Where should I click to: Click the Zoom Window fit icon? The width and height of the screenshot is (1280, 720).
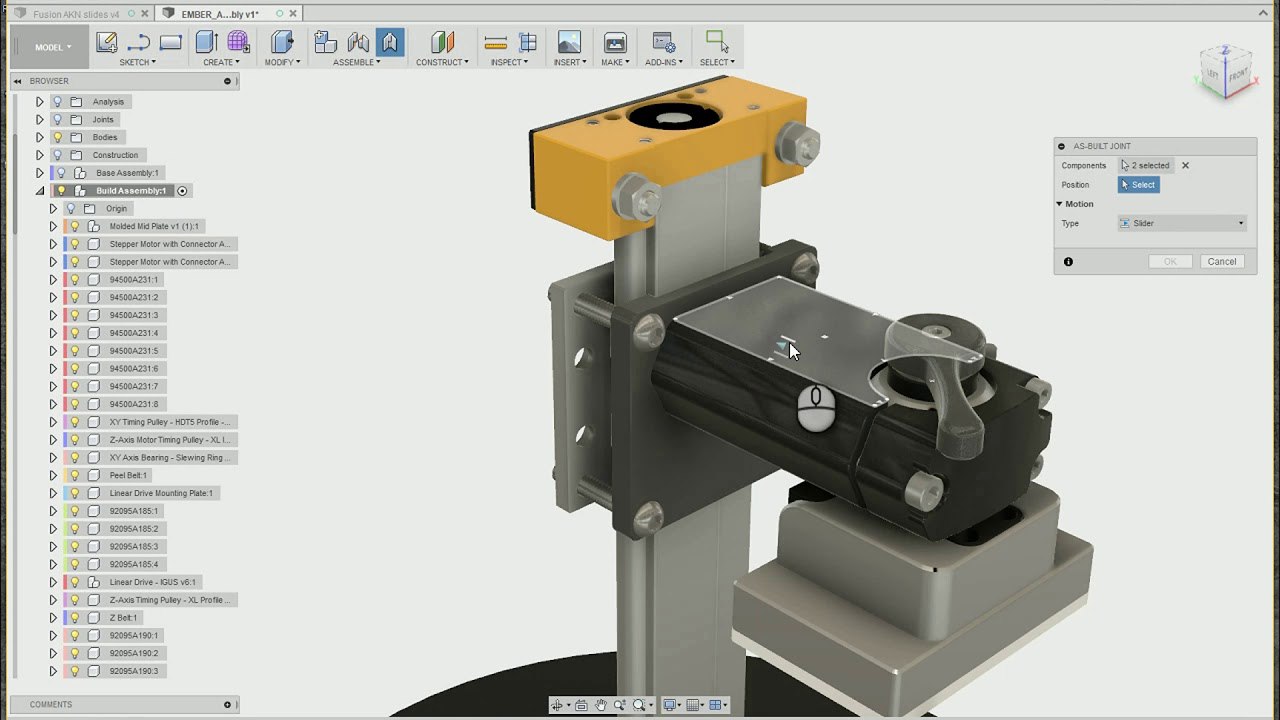(x=639, y=705)
